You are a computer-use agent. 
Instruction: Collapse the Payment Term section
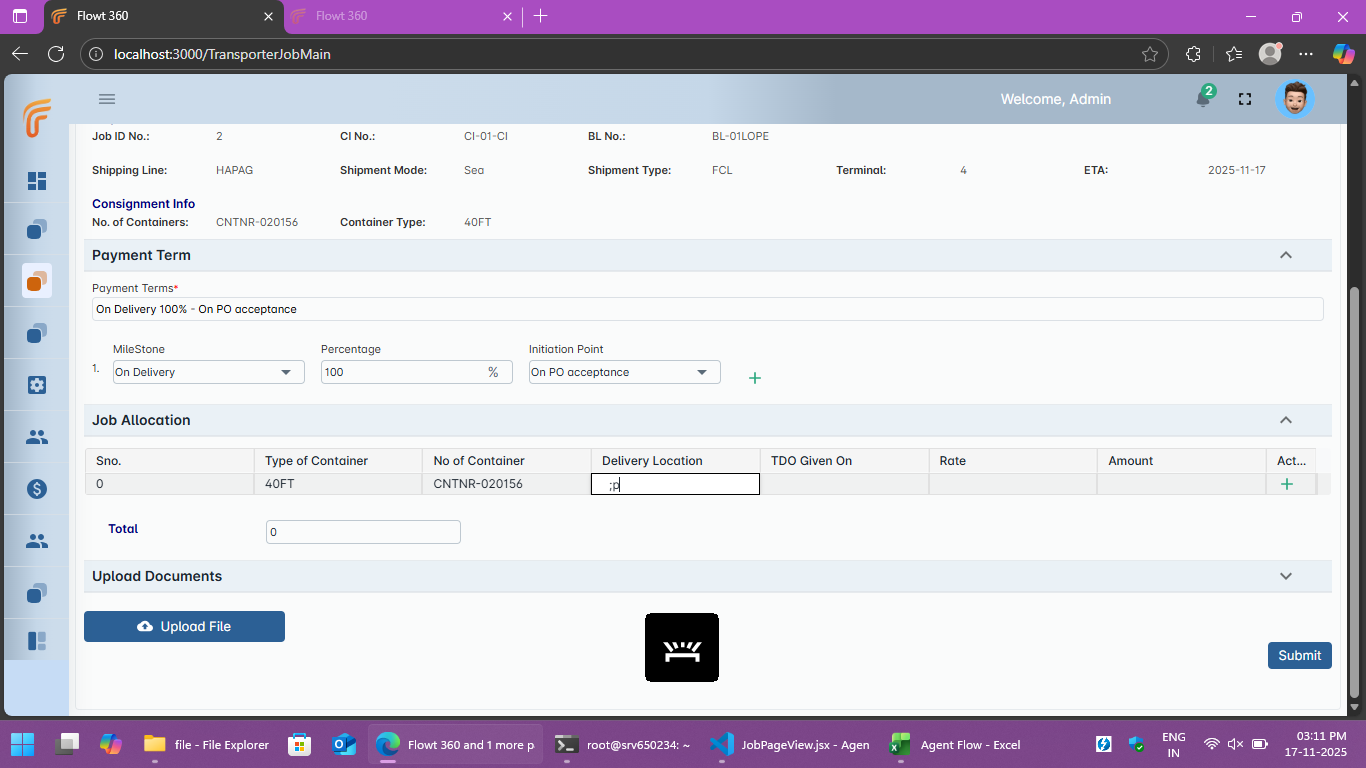[1286, 255]
